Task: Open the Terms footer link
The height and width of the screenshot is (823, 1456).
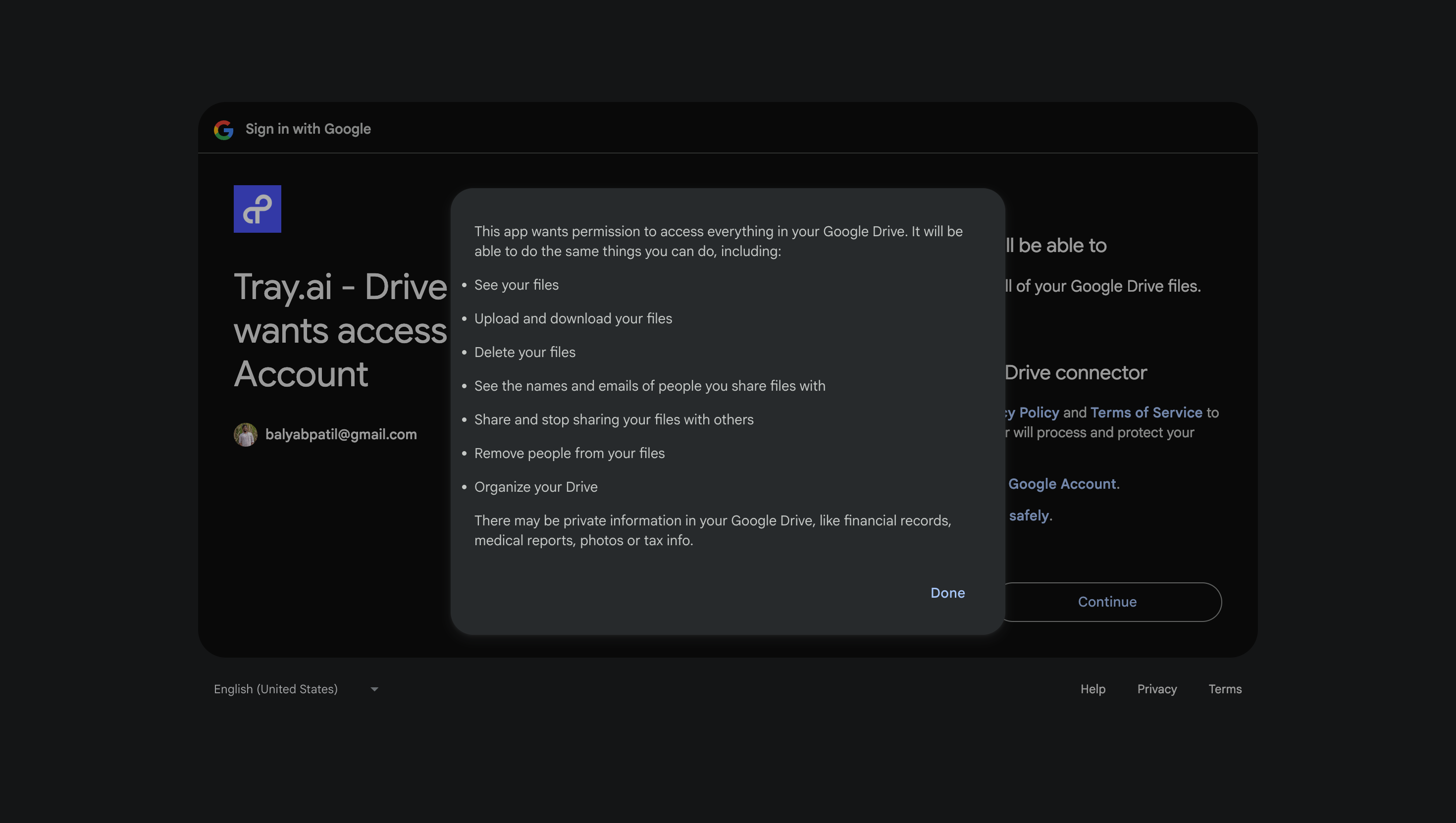Action: point(1225,689)
